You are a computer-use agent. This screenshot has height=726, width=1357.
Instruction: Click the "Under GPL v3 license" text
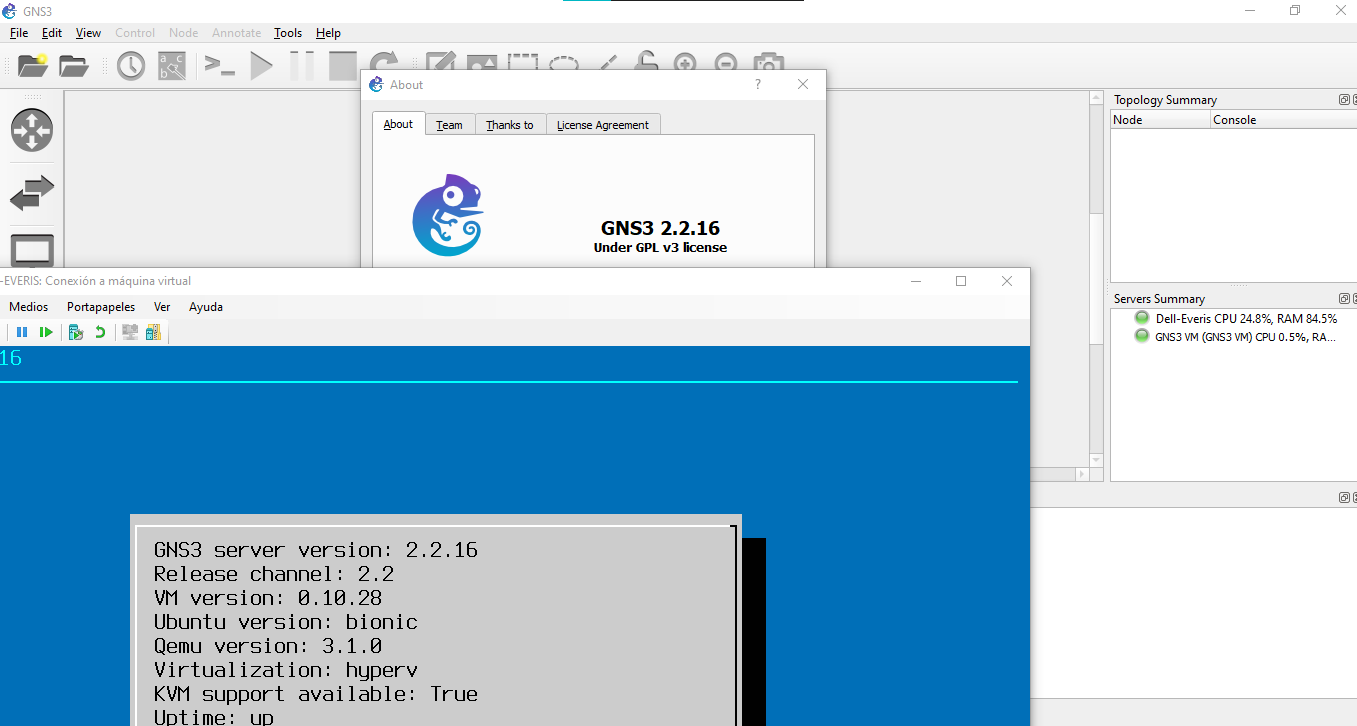tap(660, 247)
